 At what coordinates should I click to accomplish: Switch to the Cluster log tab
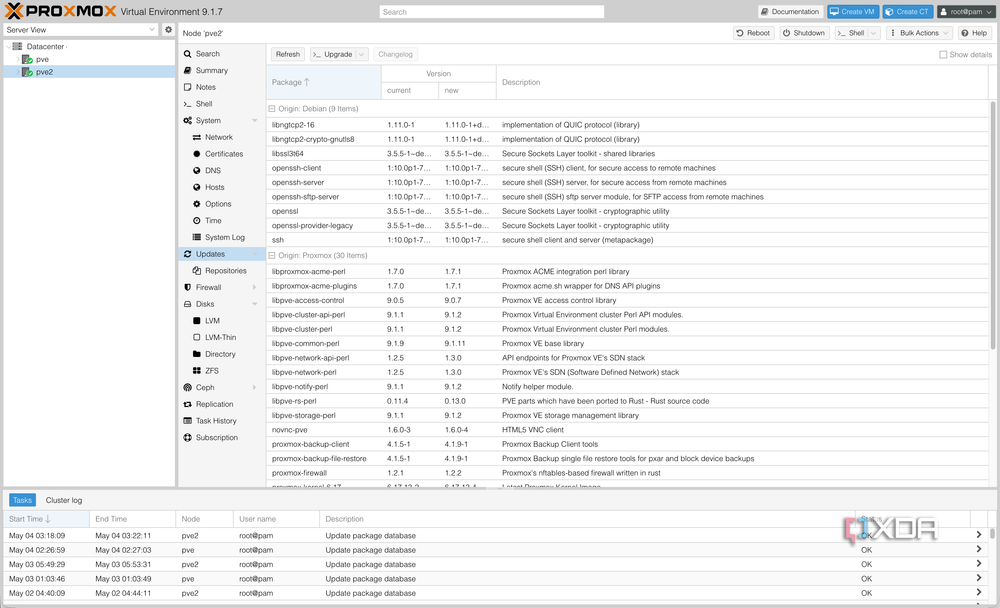(64, 500)
